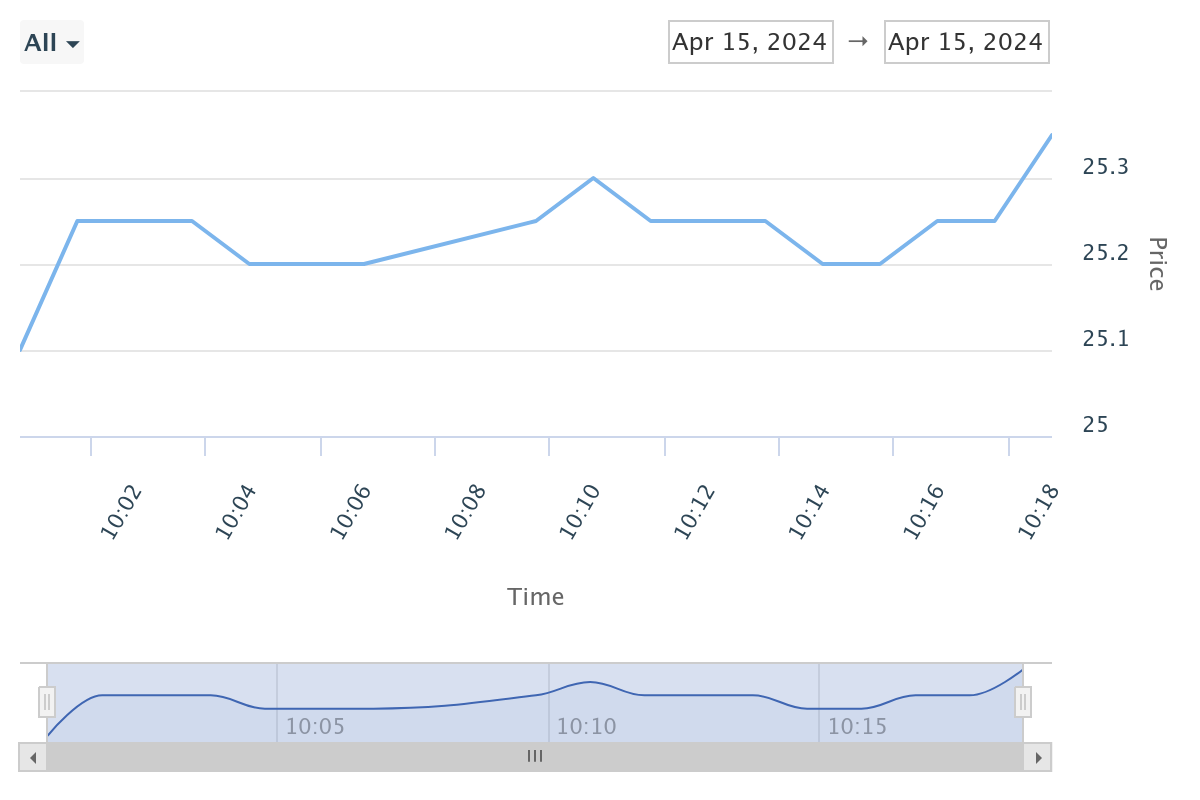Viewport: 1200px width, 800px height.
Task: Click the 10:18 x-axis time label
Action: (x=1038, y=512)
